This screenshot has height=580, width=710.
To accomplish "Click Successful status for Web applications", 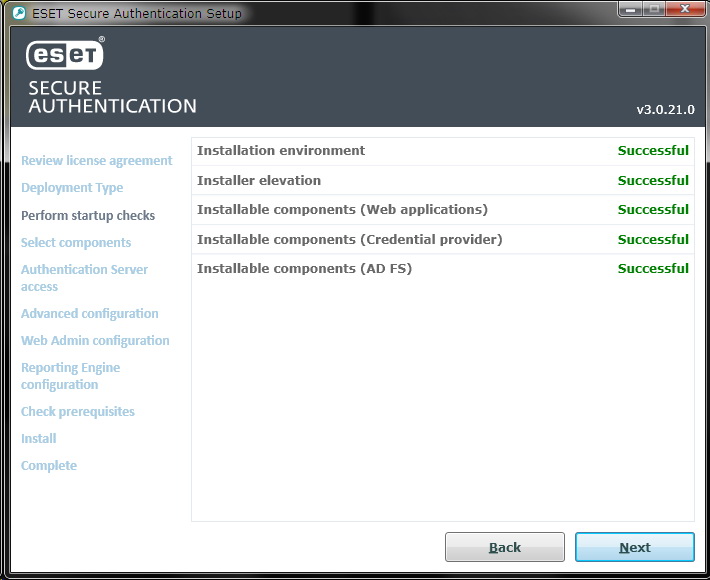I will point(653,209).
